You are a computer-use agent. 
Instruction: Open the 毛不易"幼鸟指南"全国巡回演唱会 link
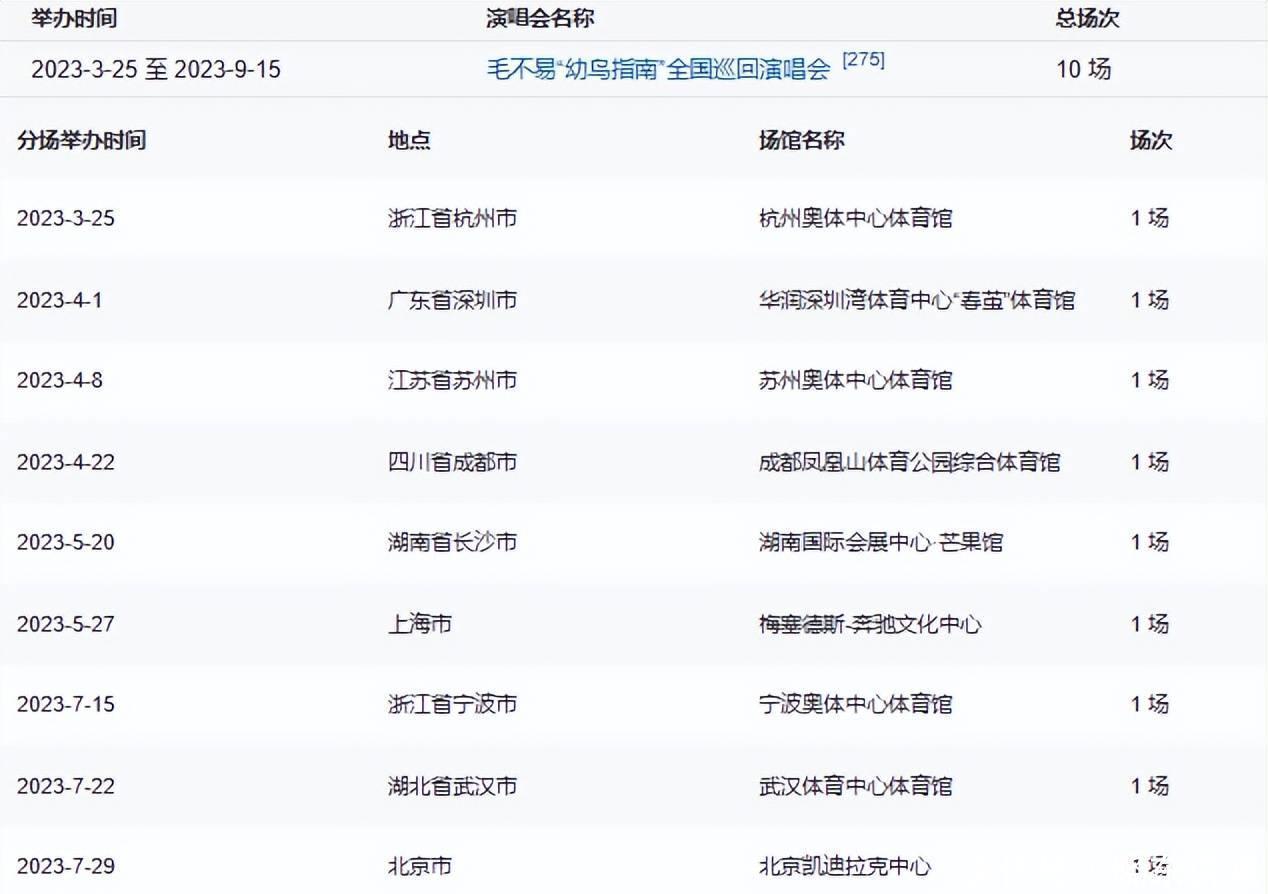pyautogui.click(x=658, y=70)
